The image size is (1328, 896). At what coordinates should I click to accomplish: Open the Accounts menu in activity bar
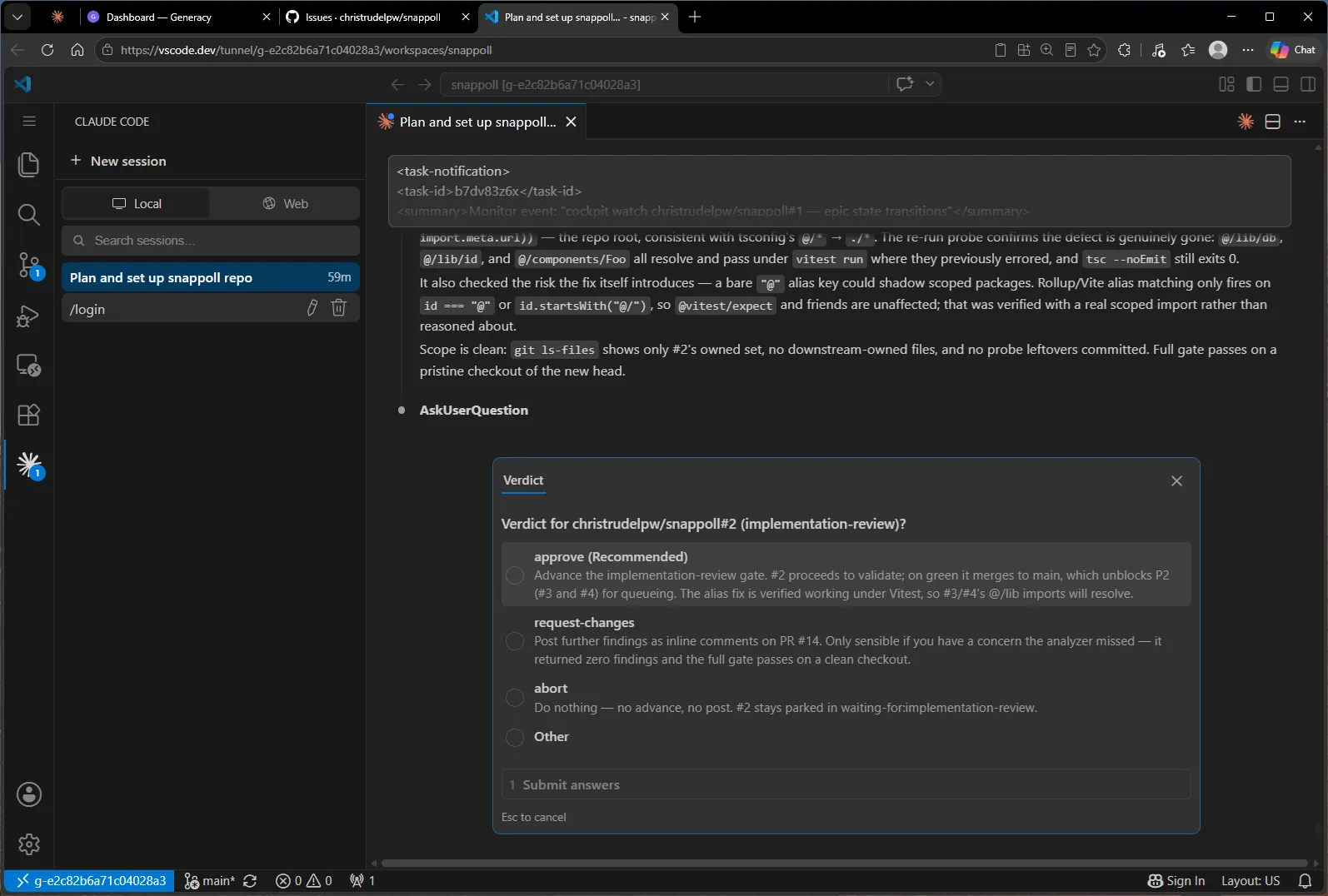click(29, 794)
